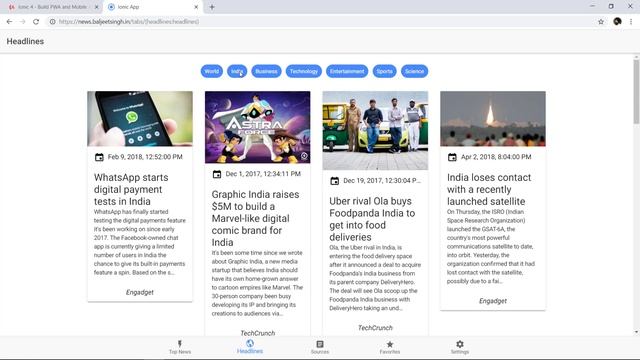Image resolution: width=640 pixels, height=360 pixels.
Task: Click the 'Feb 9, 2018, 12:52:00 PM' date text
Action: (145, 157)
